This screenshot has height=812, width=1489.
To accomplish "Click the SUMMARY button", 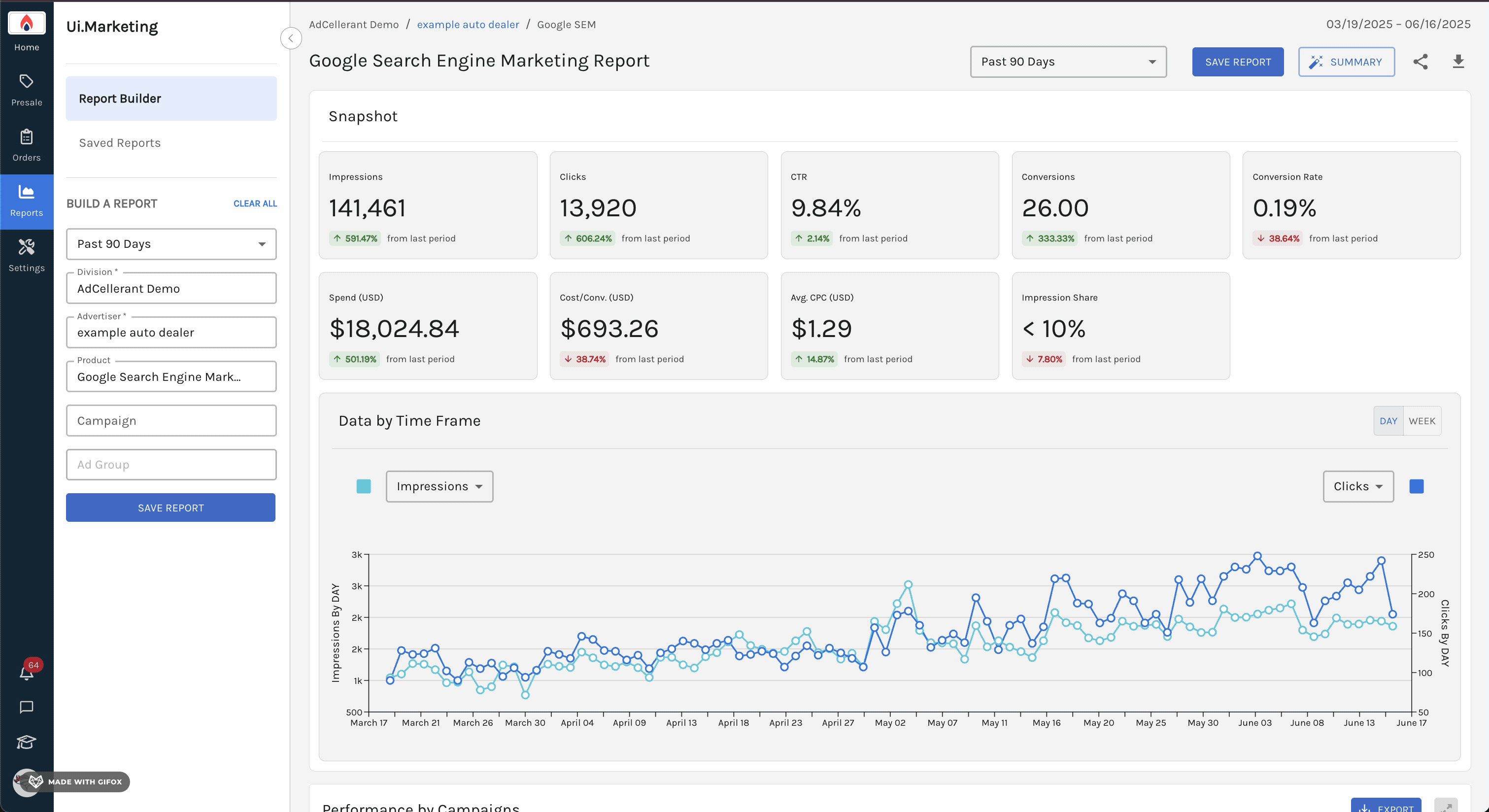I will 1346,62.
